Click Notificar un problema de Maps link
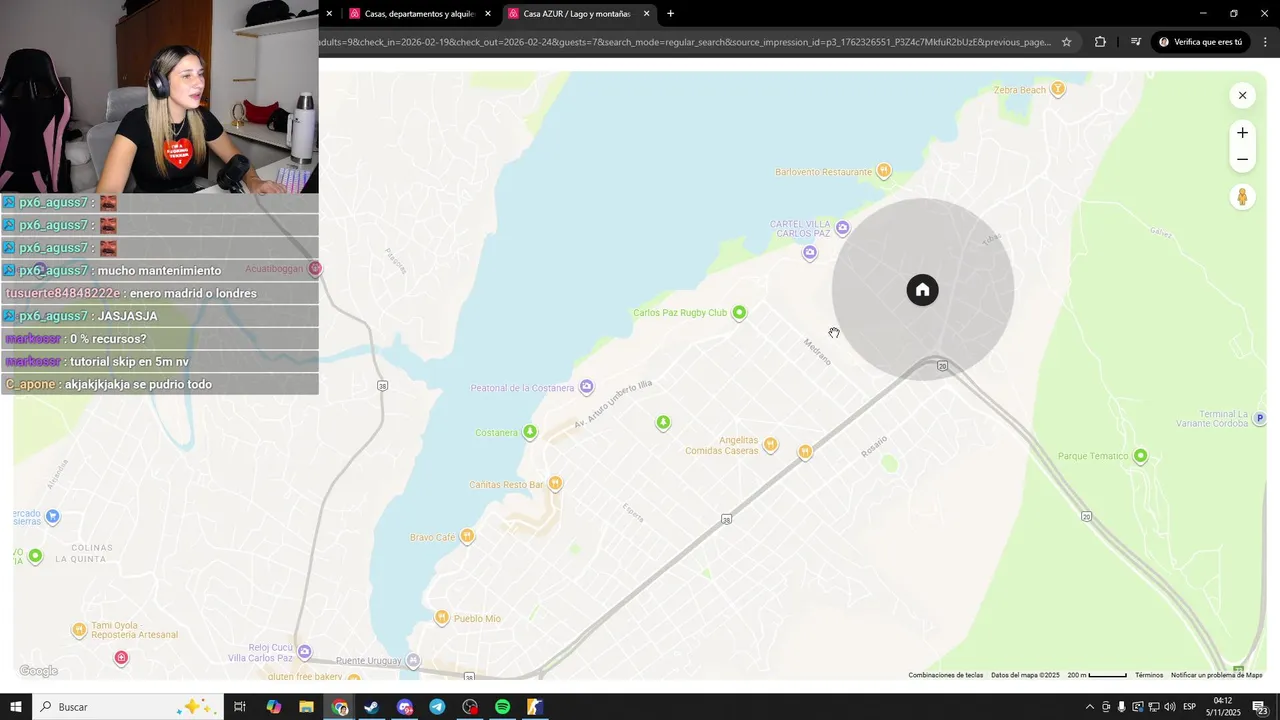The image size is (1280, 720). point(1216,675)
